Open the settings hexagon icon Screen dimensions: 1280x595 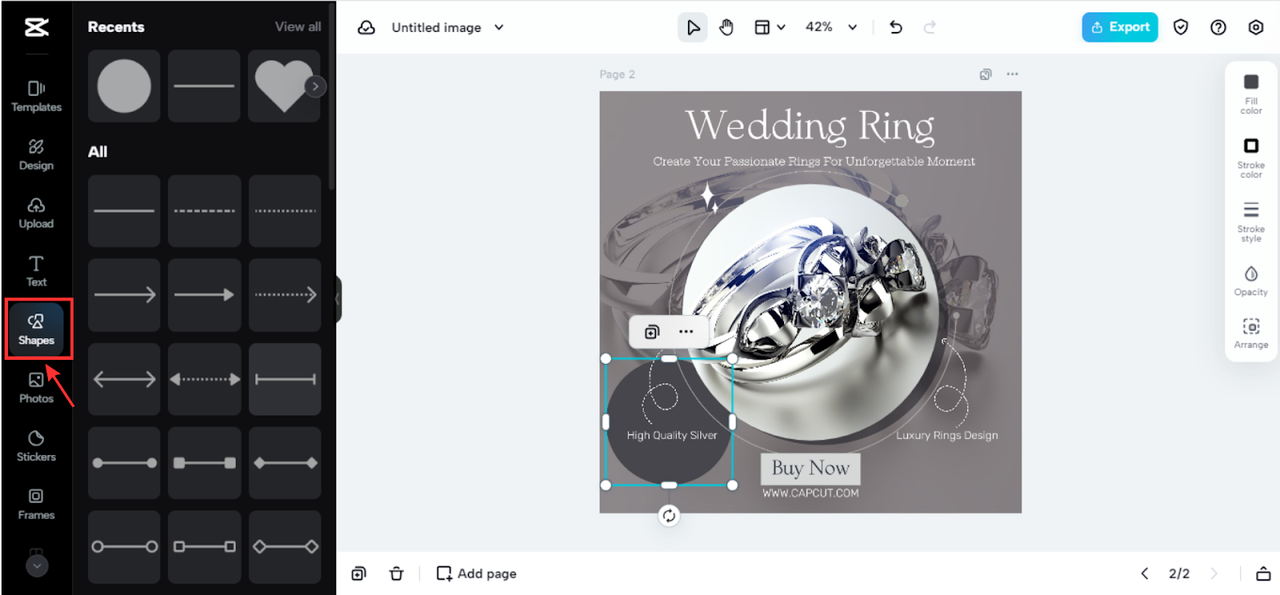click(1256, 28)
